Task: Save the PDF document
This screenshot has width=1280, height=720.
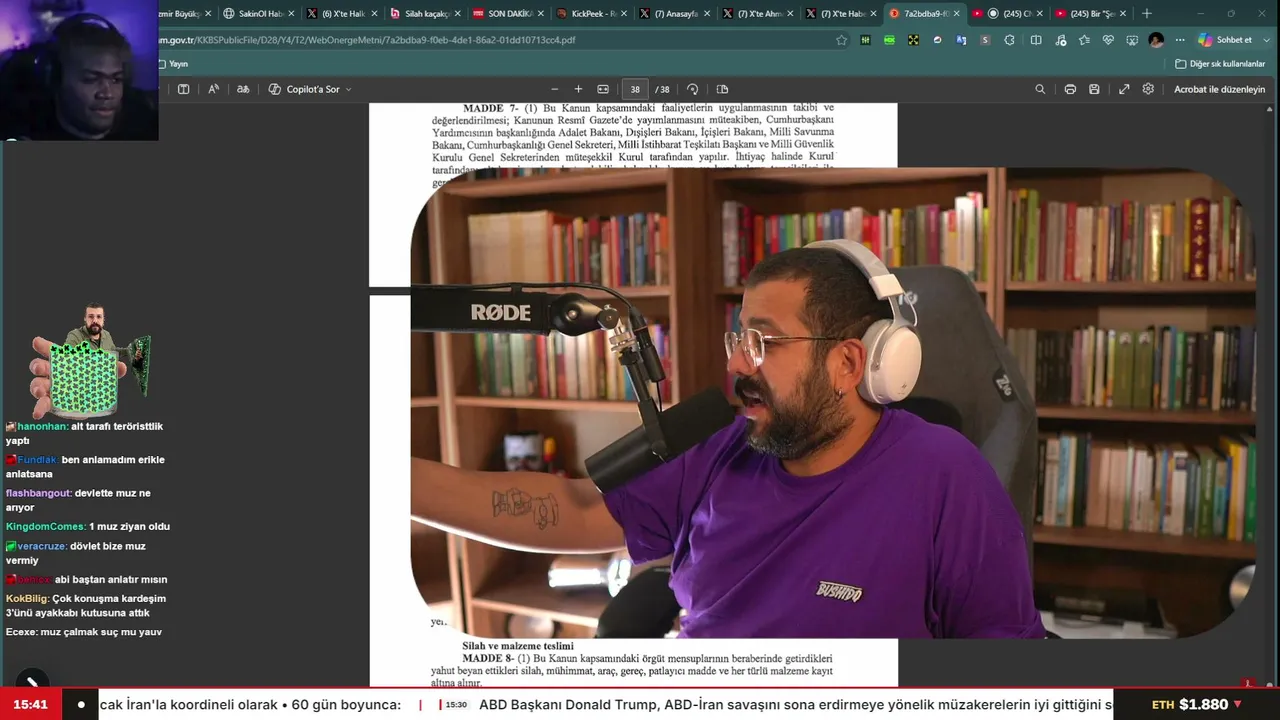Action: coord(1094,89)
